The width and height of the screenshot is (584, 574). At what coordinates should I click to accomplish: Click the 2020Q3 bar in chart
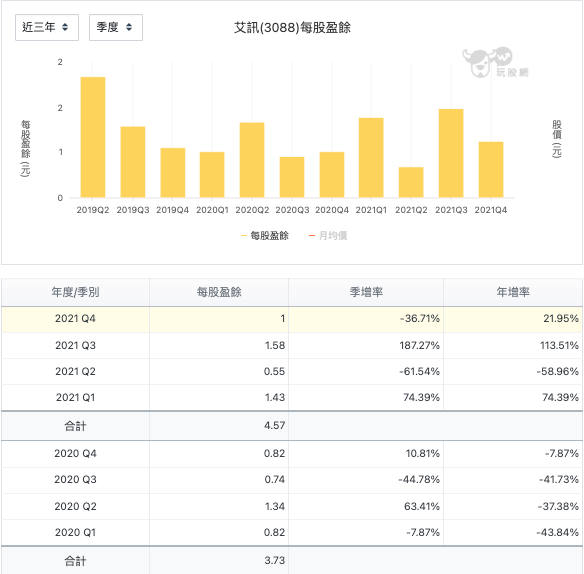[292, 177]
